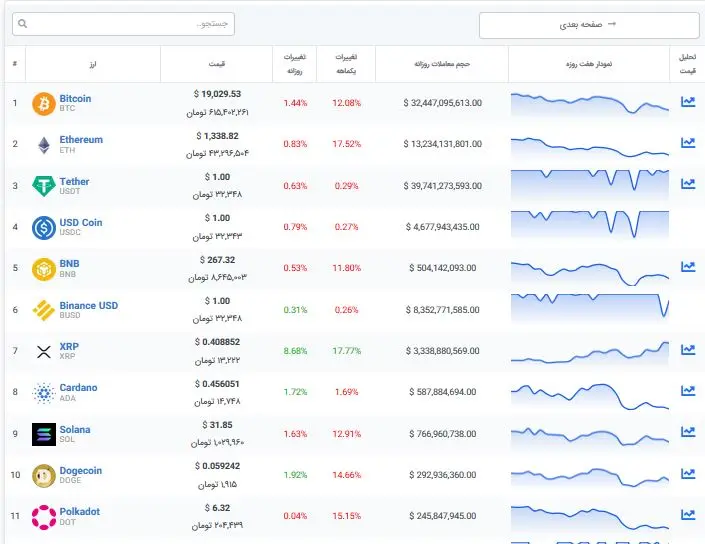Click volume $ 39,741,273,593.00
The height and width of the screenshot is (544, 705).
click(x=442, y=186)
